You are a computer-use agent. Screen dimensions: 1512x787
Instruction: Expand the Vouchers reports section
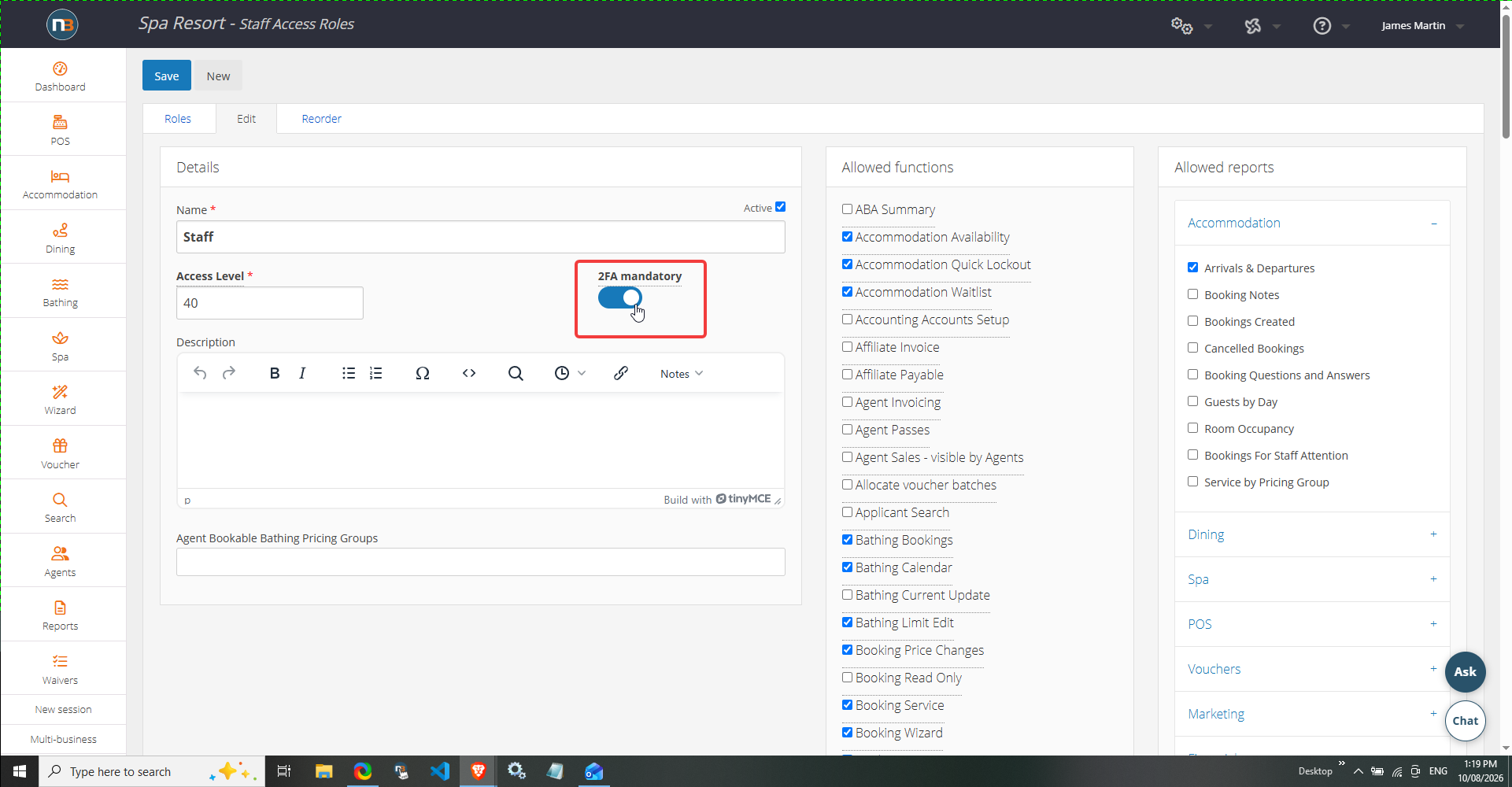coord(1312,670)
